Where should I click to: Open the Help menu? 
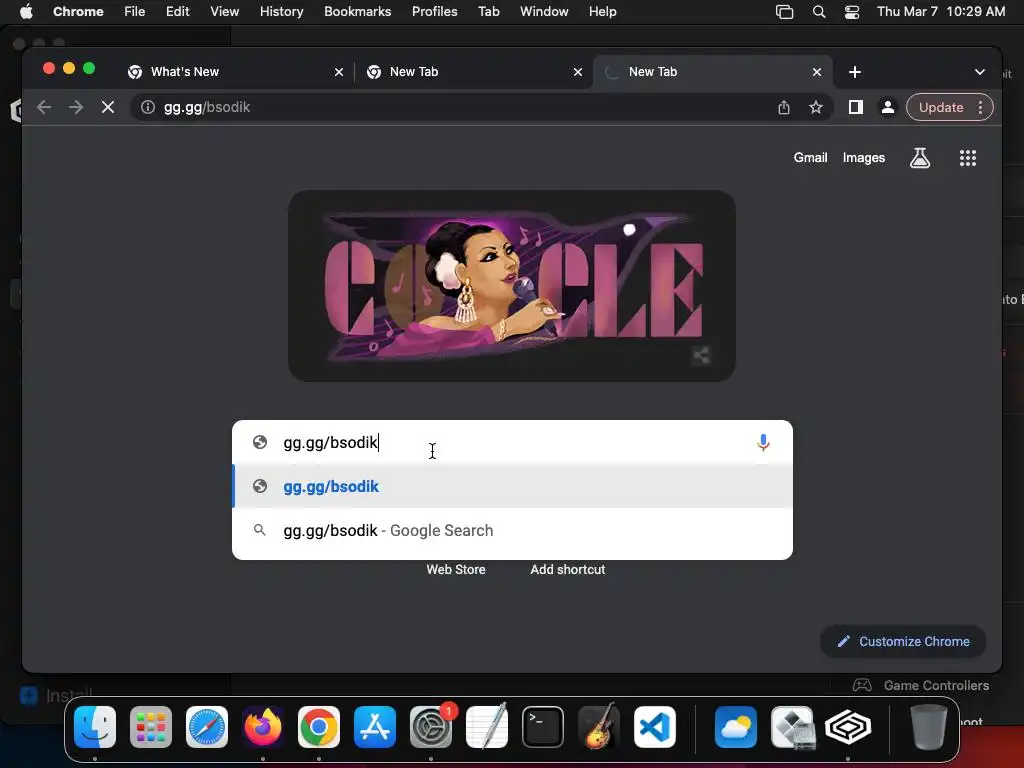(x=602, y=11)
